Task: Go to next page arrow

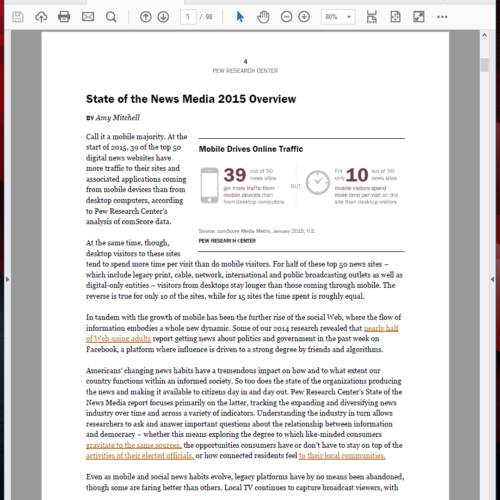Action: (163, 17)
